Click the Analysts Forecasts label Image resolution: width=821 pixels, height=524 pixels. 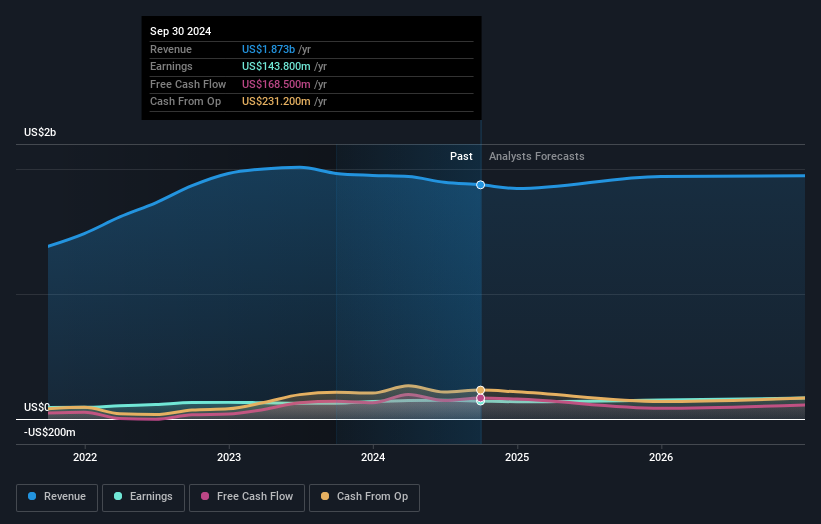point(537,156)
